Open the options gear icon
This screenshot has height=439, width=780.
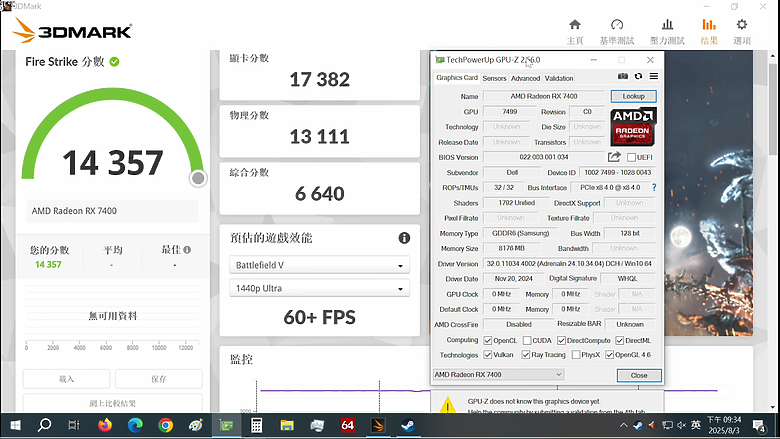pos(742,24)
